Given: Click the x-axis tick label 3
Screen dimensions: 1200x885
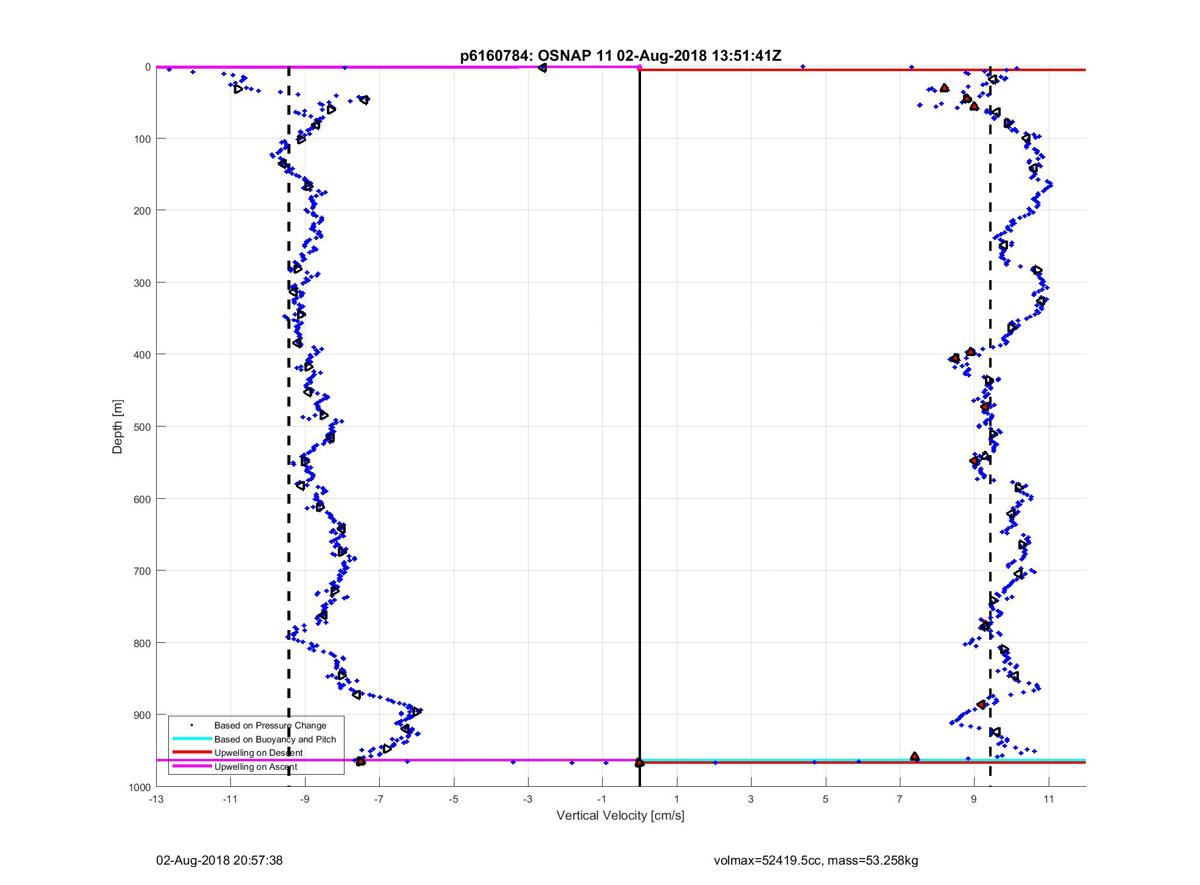Looking at the screenshot, I should (751, 799).
